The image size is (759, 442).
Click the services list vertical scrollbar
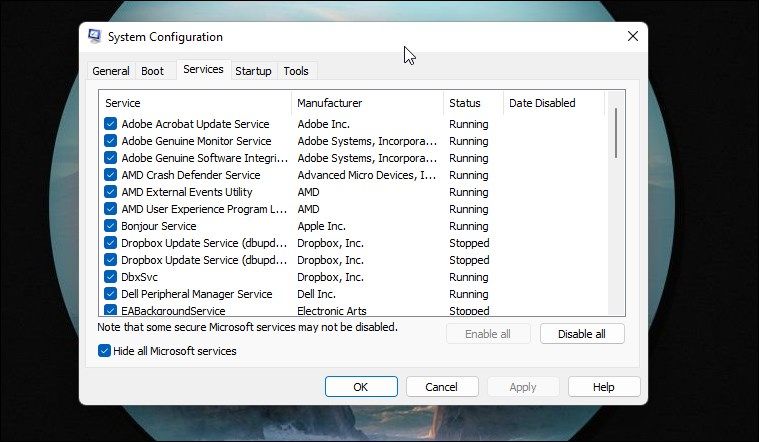(x=616, y=133)
